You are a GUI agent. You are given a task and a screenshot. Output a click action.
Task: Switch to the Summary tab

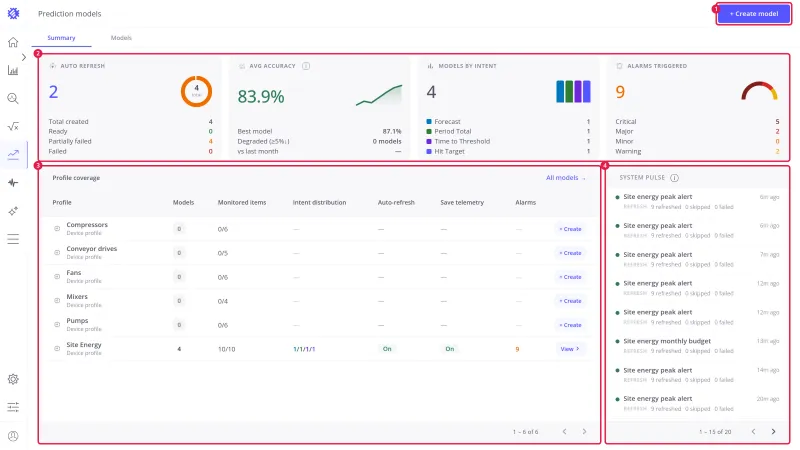click(x=61, y=38)
